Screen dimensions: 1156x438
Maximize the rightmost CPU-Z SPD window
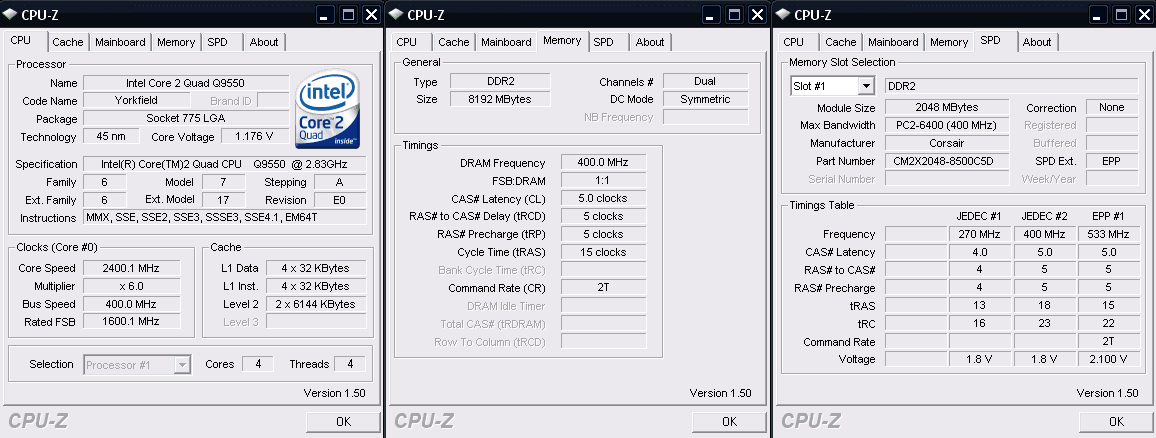[1122, 14]
